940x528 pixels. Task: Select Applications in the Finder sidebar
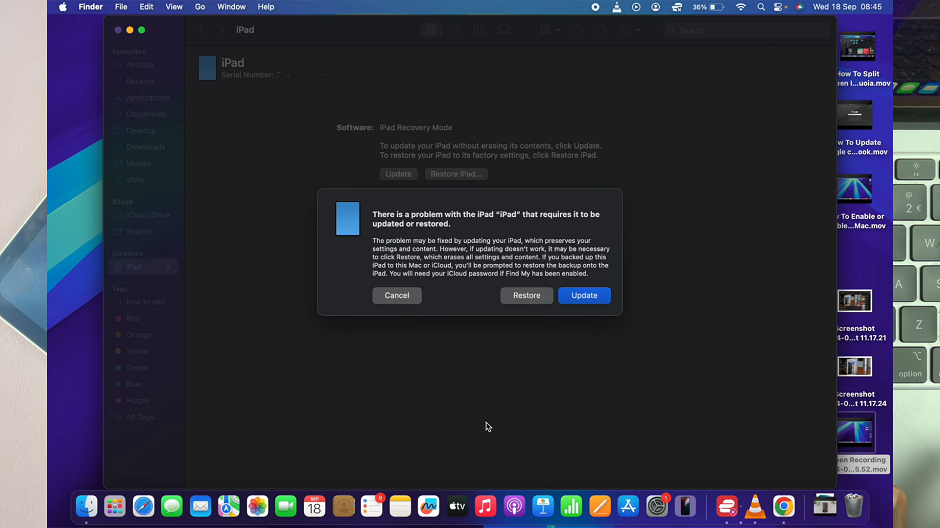pos(147,98)
